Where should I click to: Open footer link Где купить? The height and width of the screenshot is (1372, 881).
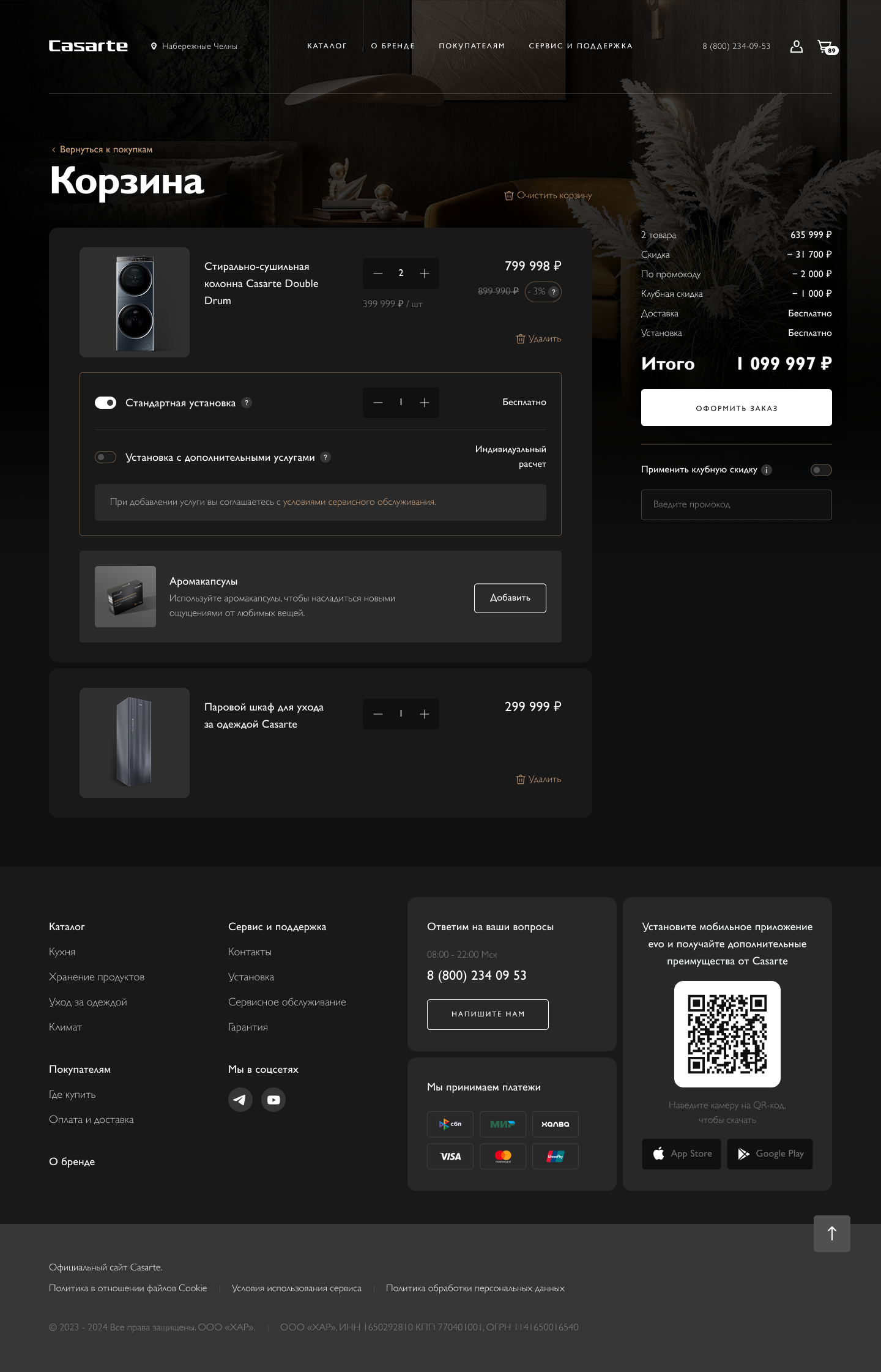(72, 1095)
